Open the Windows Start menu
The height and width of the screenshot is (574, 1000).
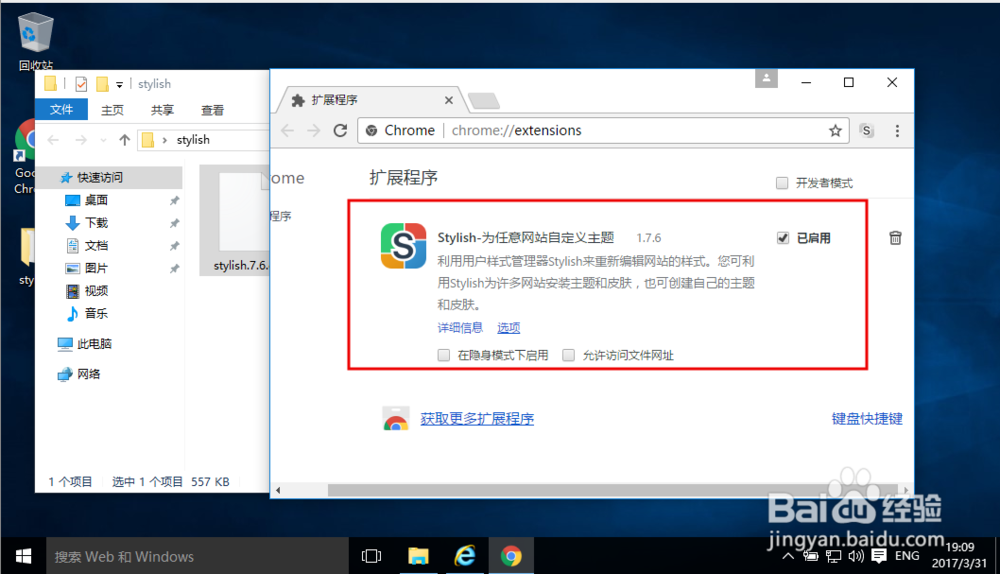pyautogui.click(x=23, y=556)
